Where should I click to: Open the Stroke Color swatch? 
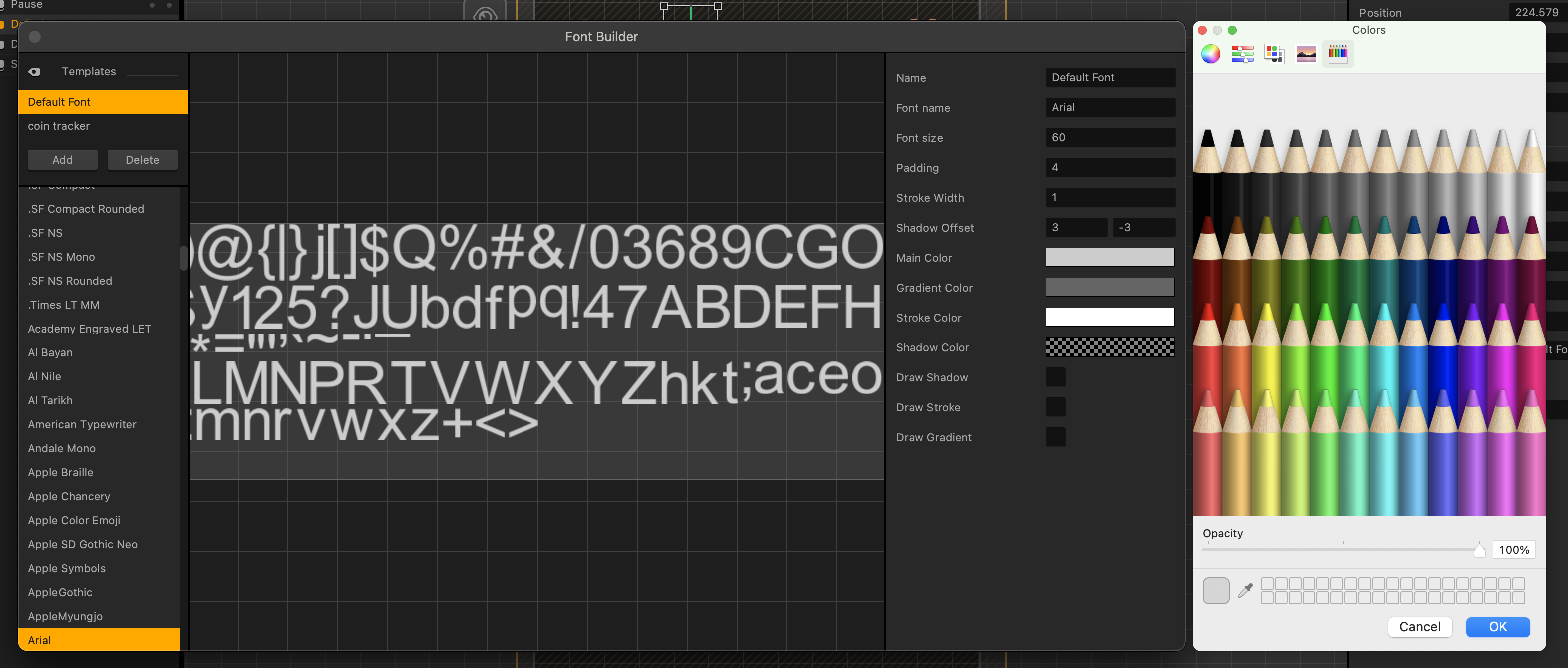point(1110,317)
